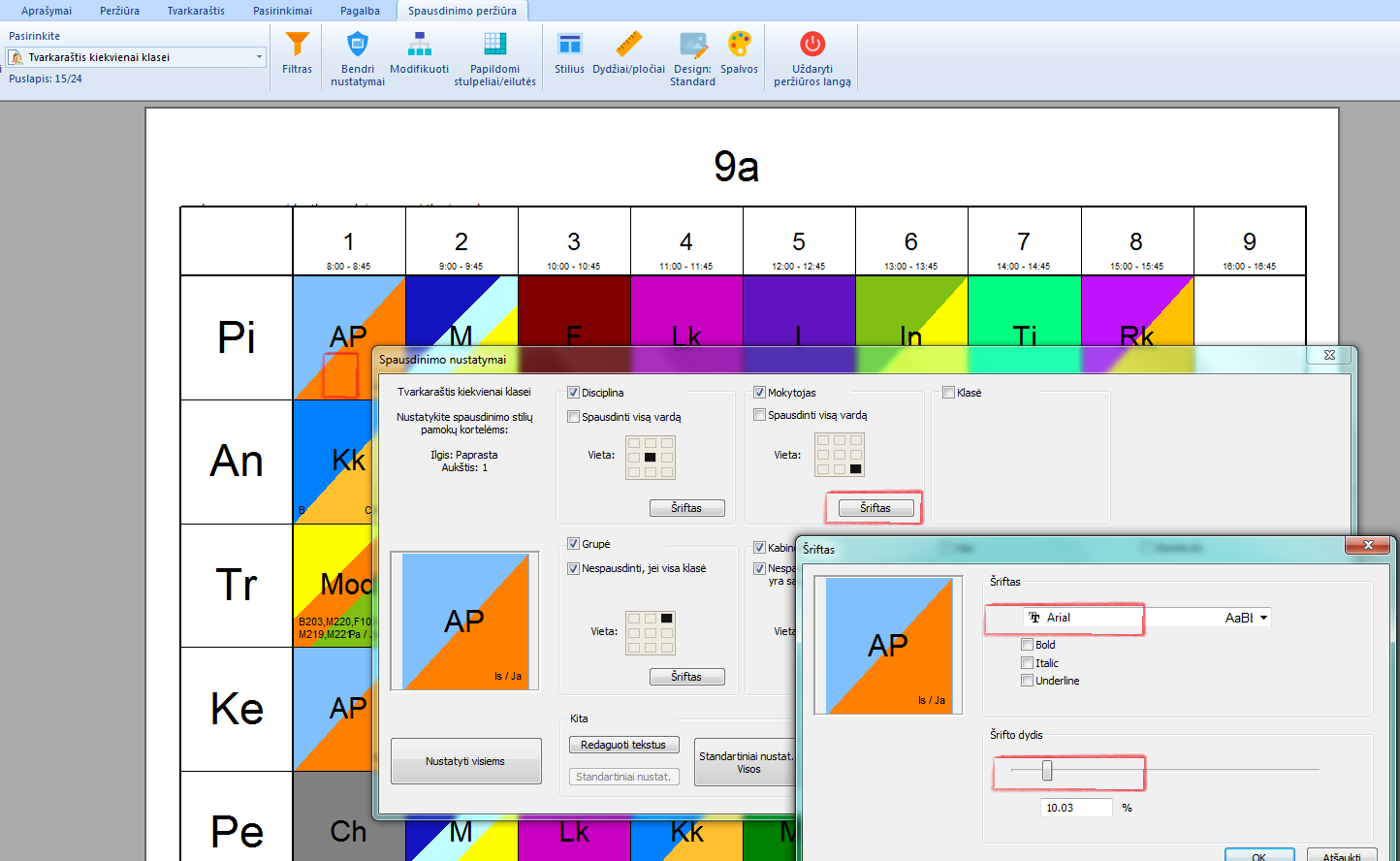The image size is (1400, 861).
Task: Click the Nustatyti visiems button
Action: [x=465, y=761]
